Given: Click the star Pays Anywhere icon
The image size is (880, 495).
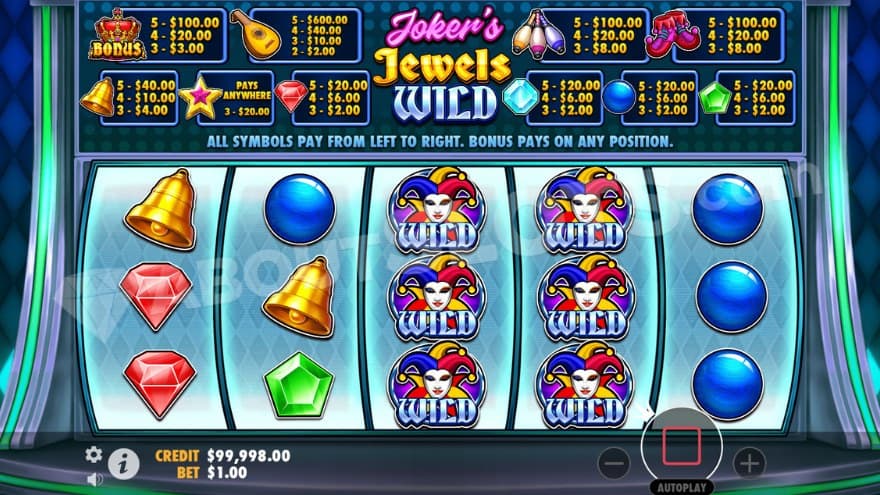Looking at the screenshot, I should click(x=200, y=98).
